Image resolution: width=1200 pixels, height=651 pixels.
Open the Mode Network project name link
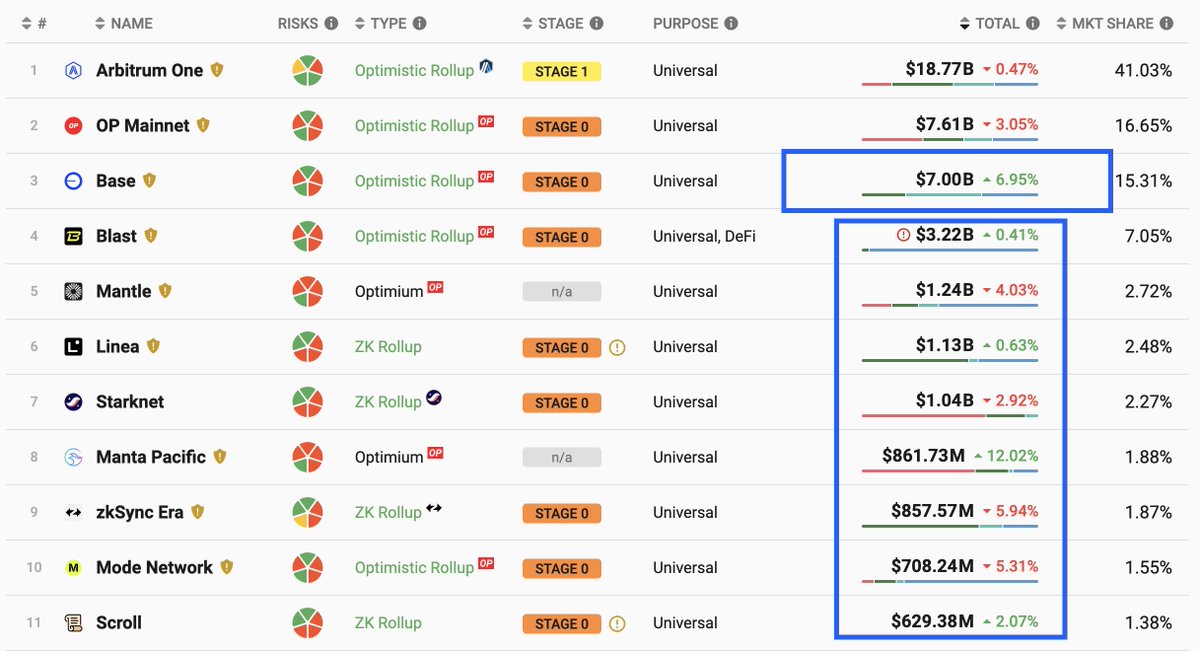(154, 567)
